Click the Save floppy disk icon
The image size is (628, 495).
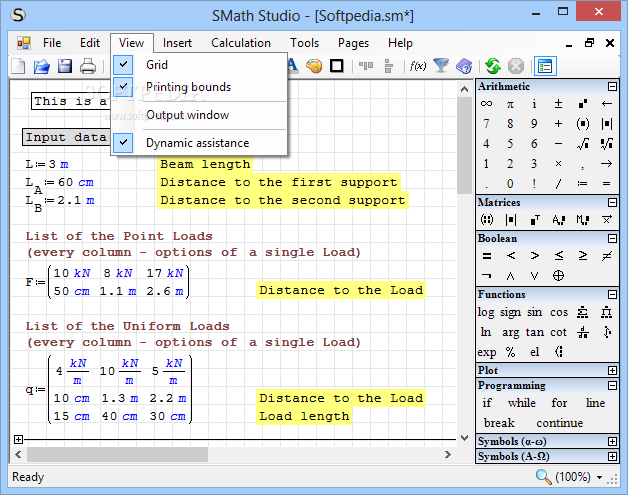point(64,66)
